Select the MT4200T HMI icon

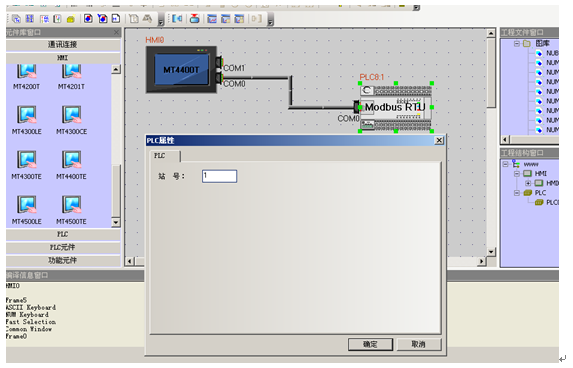tap(27, 72)
